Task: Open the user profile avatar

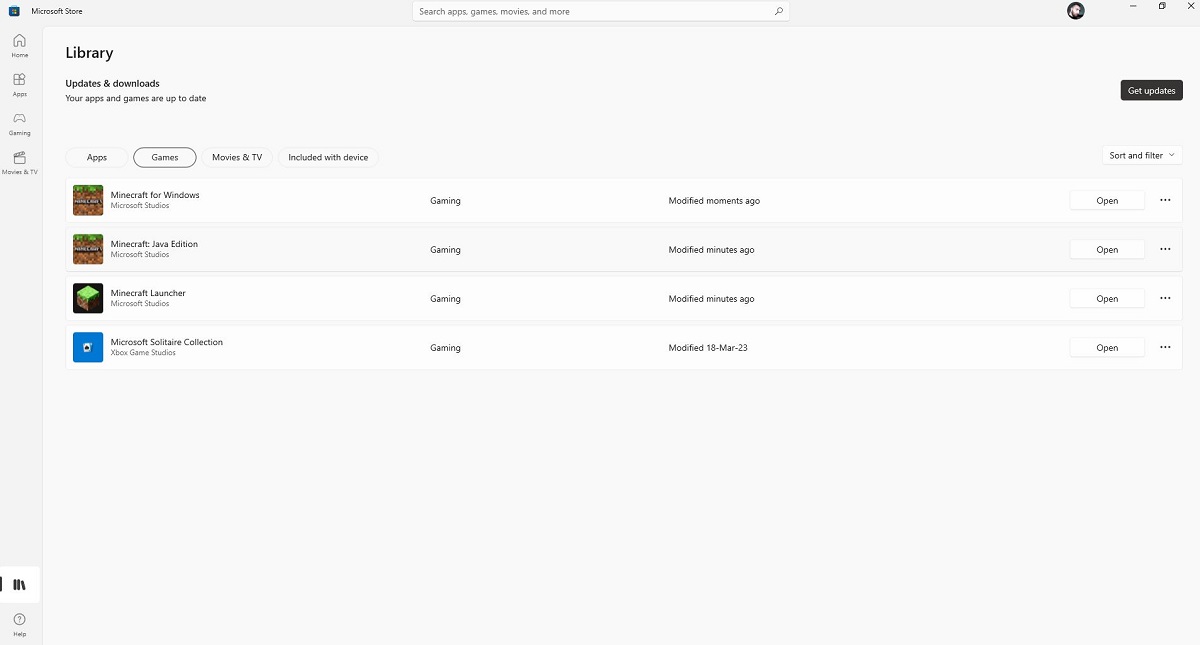Action: coord(1075,11)
